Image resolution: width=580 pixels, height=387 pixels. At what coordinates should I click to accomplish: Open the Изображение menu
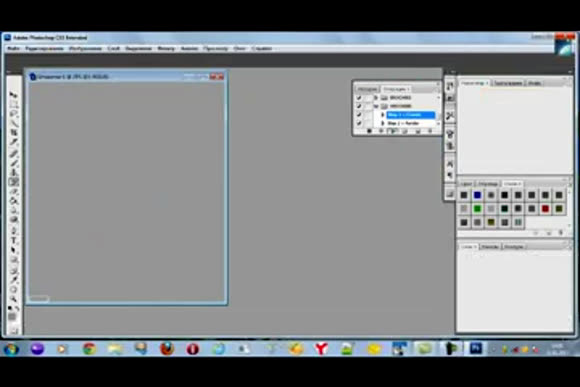(85, 48)
